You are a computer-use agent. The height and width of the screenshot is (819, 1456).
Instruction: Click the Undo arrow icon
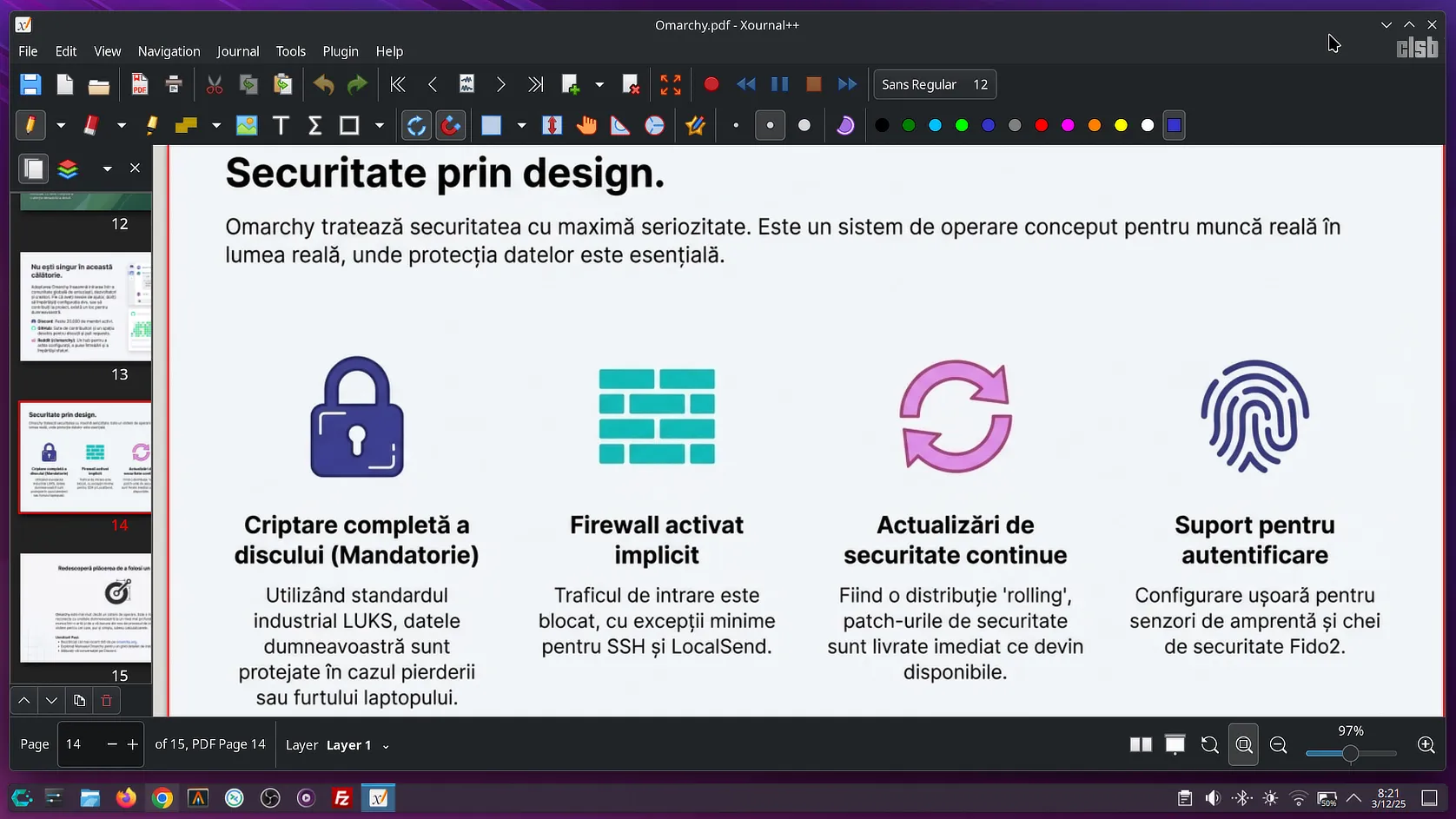click(323, 84)
